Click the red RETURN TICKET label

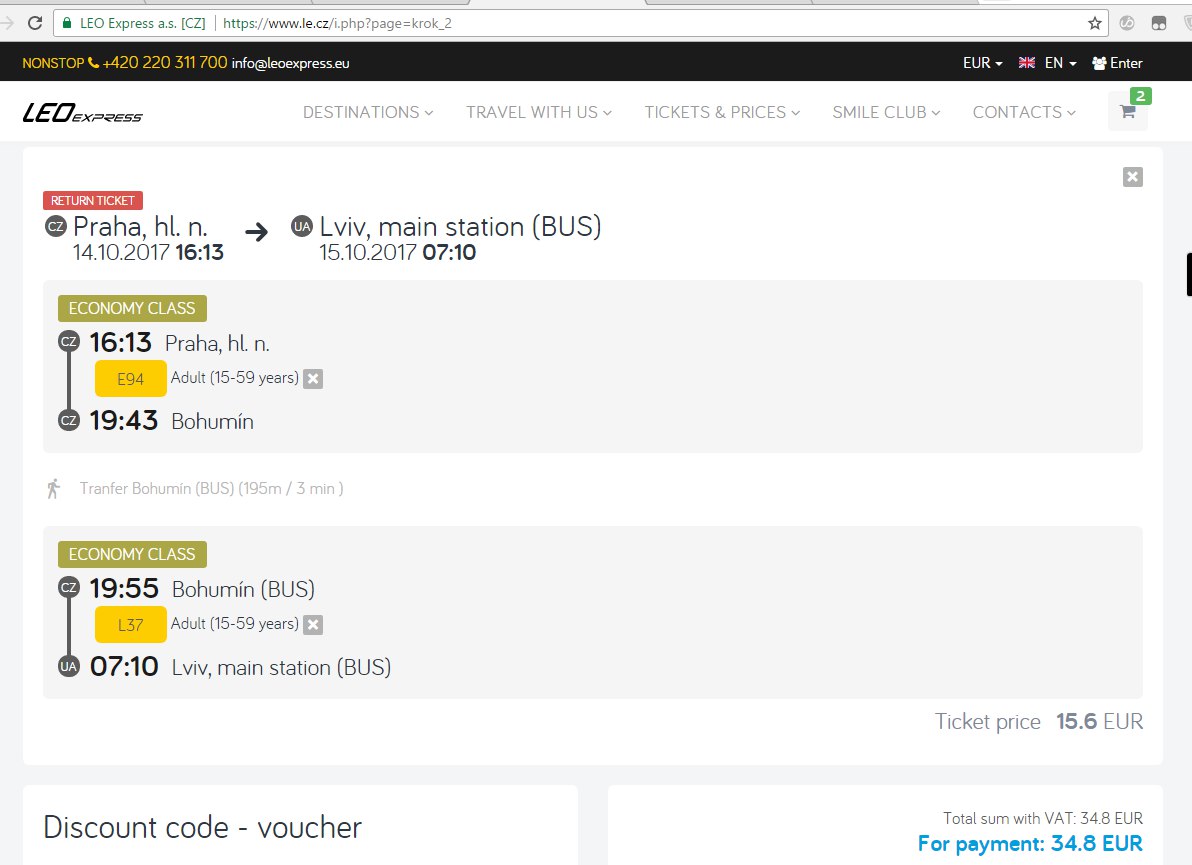(93, 201)
